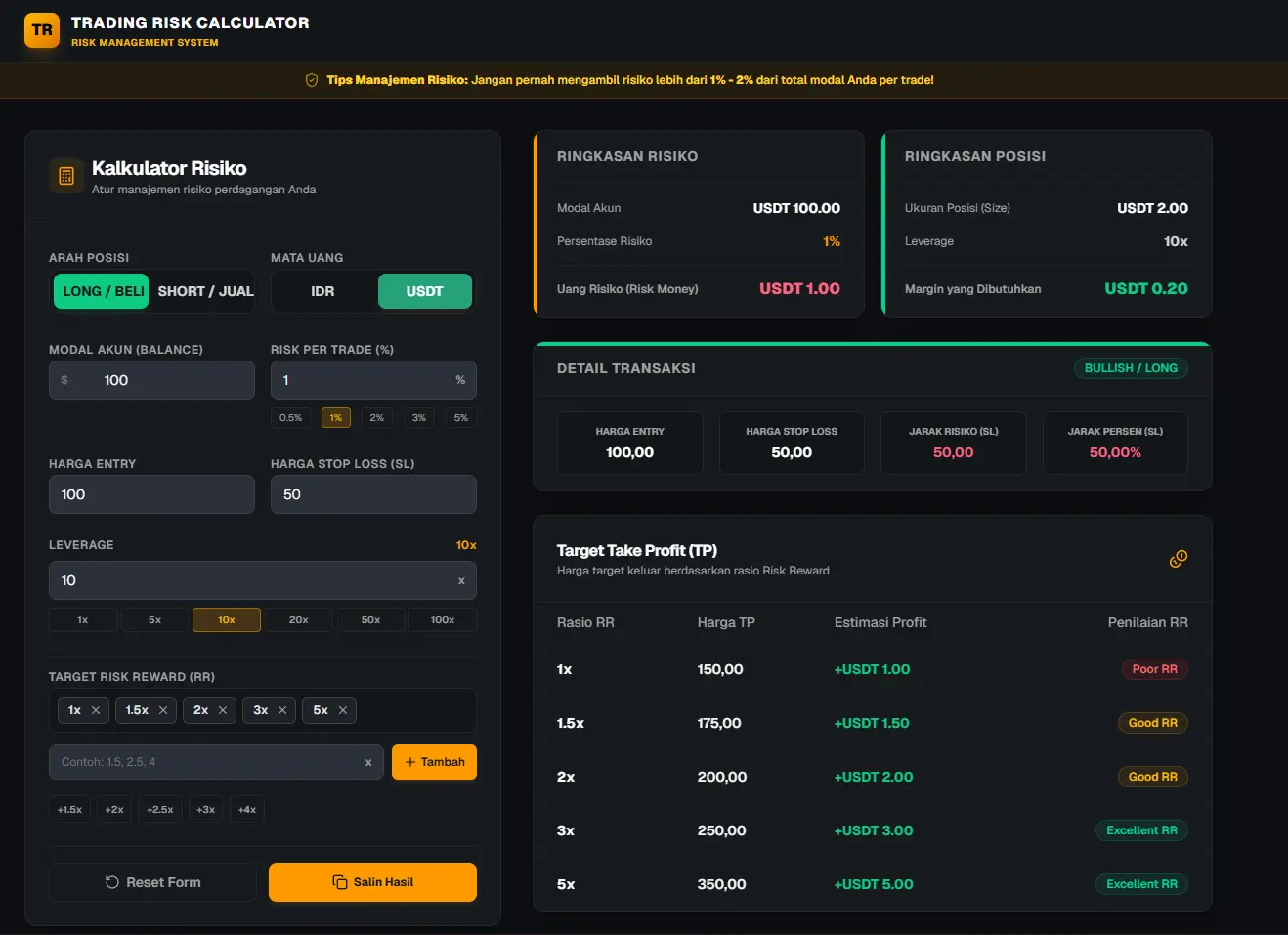Click the Harga Entry card 100,00

[630, 443]
